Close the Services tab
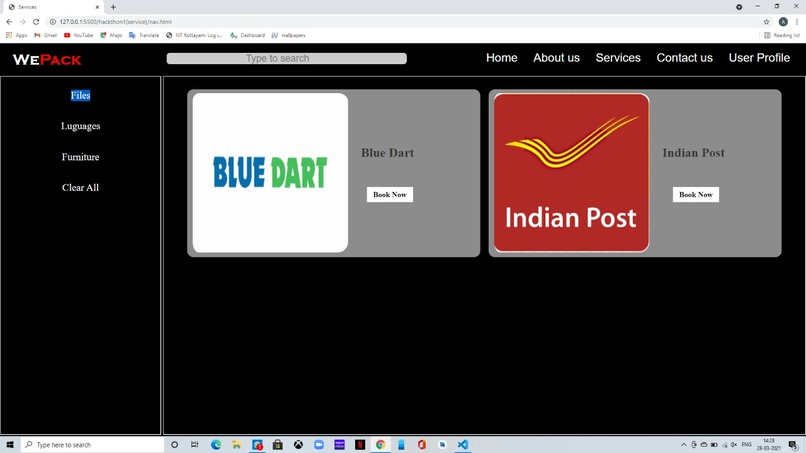 point(97,7)
